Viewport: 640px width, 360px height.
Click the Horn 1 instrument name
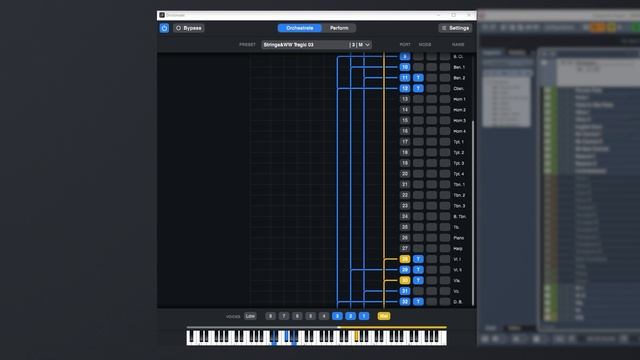459,99
